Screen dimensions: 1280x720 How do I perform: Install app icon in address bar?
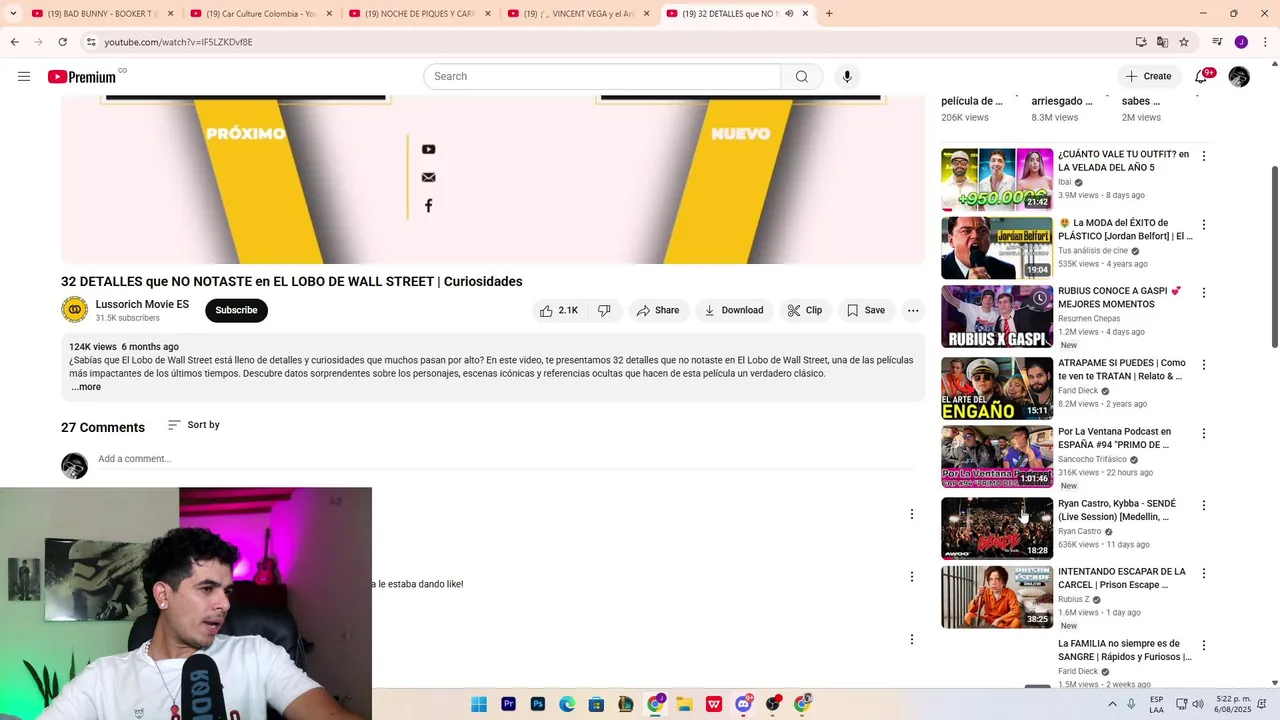[1141, 42]
